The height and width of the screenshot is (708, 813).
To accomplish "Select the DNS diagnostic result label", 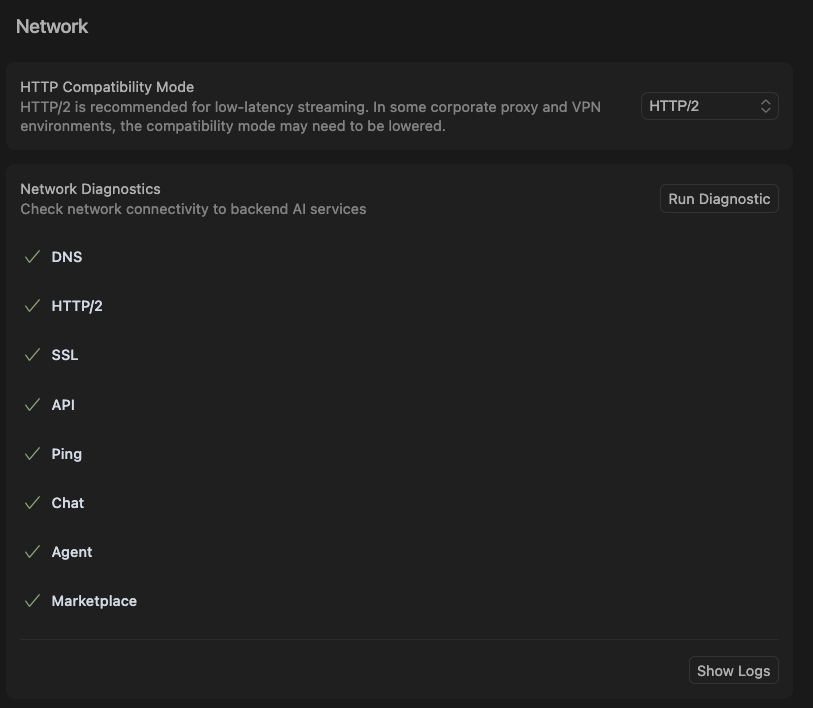I will [x=67, y=257].
